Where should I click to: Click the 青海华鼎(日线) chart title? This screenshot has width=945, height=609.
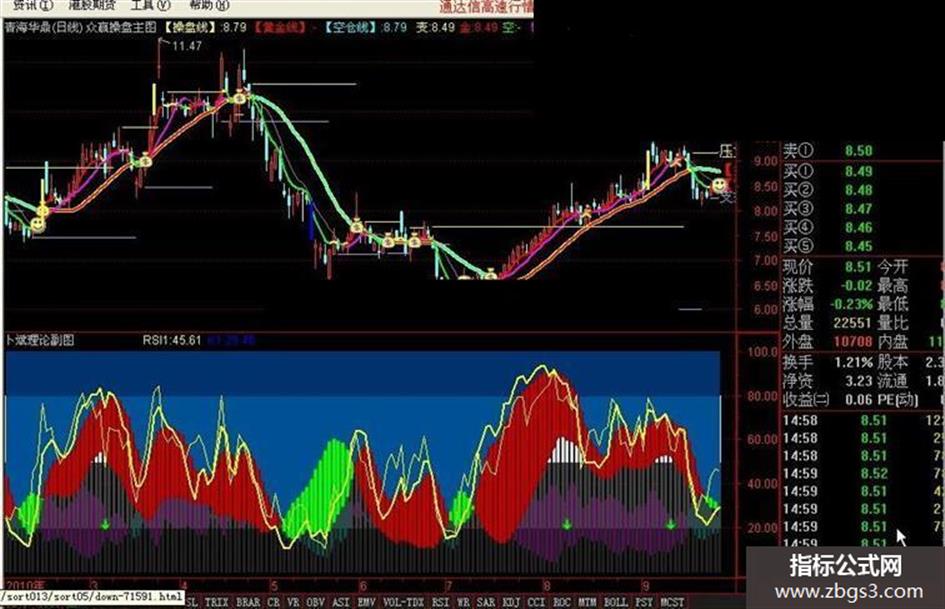(x=43, y=27)
